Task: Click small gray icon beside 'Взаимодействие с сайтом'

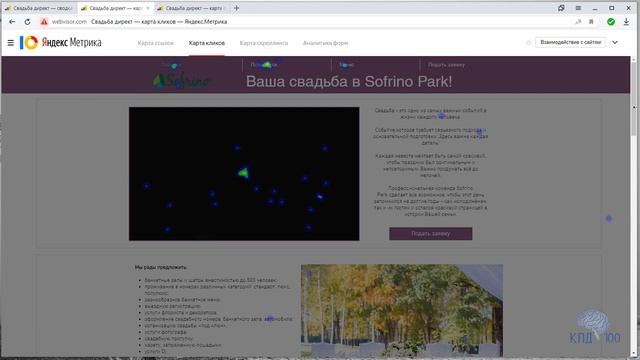Action: [x=529, y=42]
